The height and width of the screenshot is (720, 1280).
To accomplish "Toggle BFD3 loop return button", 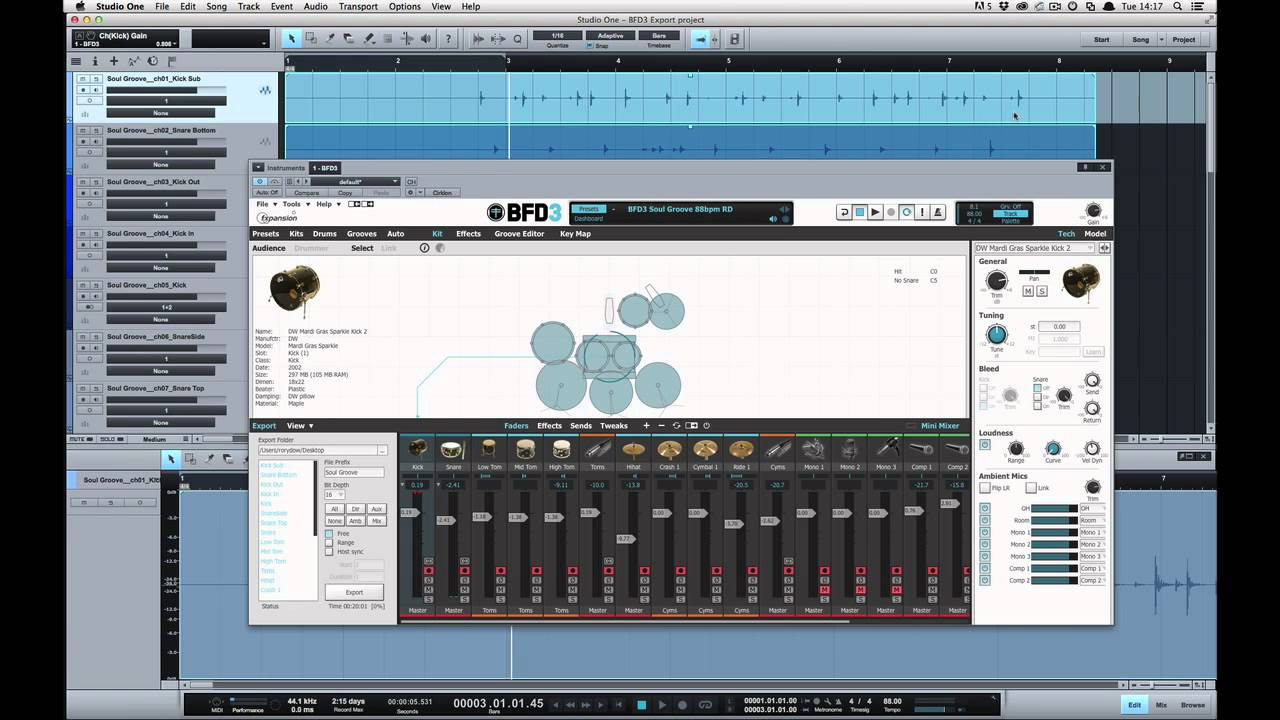I will (844, 212).
